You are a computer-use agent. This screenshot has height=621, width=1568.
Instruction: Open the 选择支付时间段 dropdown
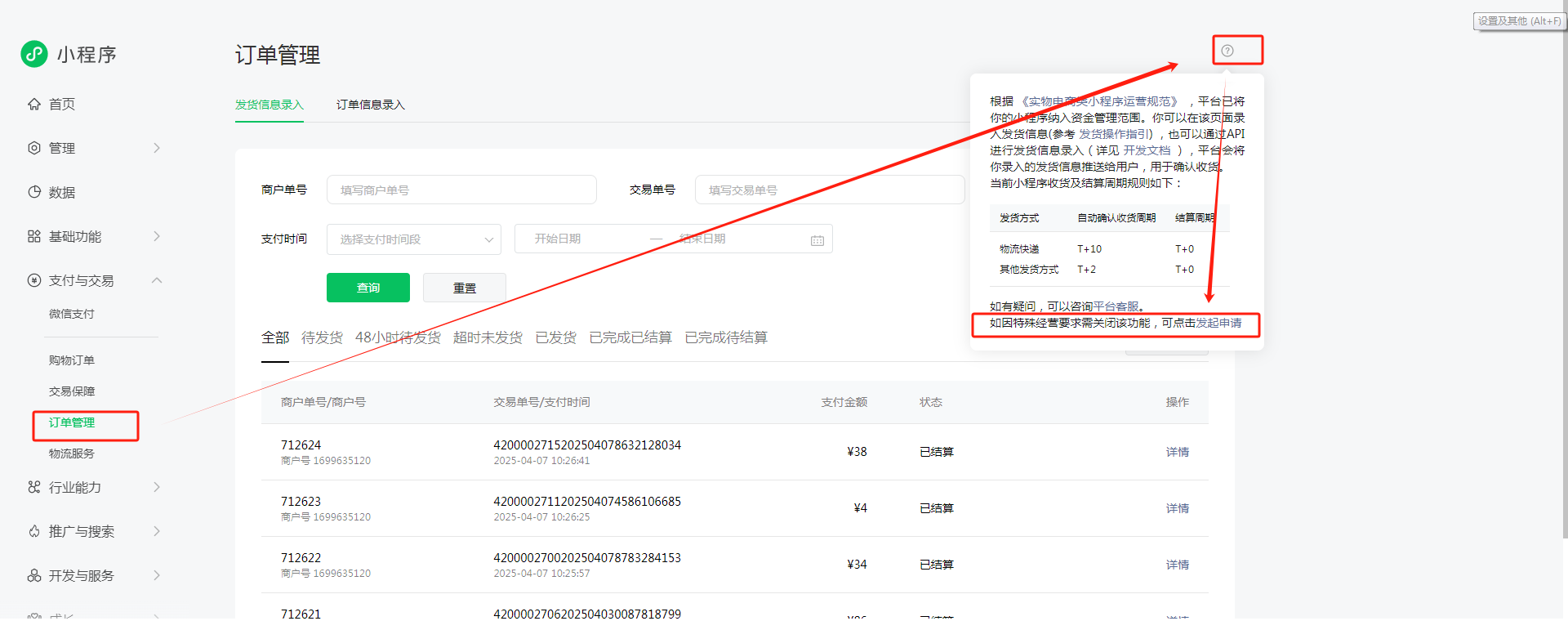414,239
